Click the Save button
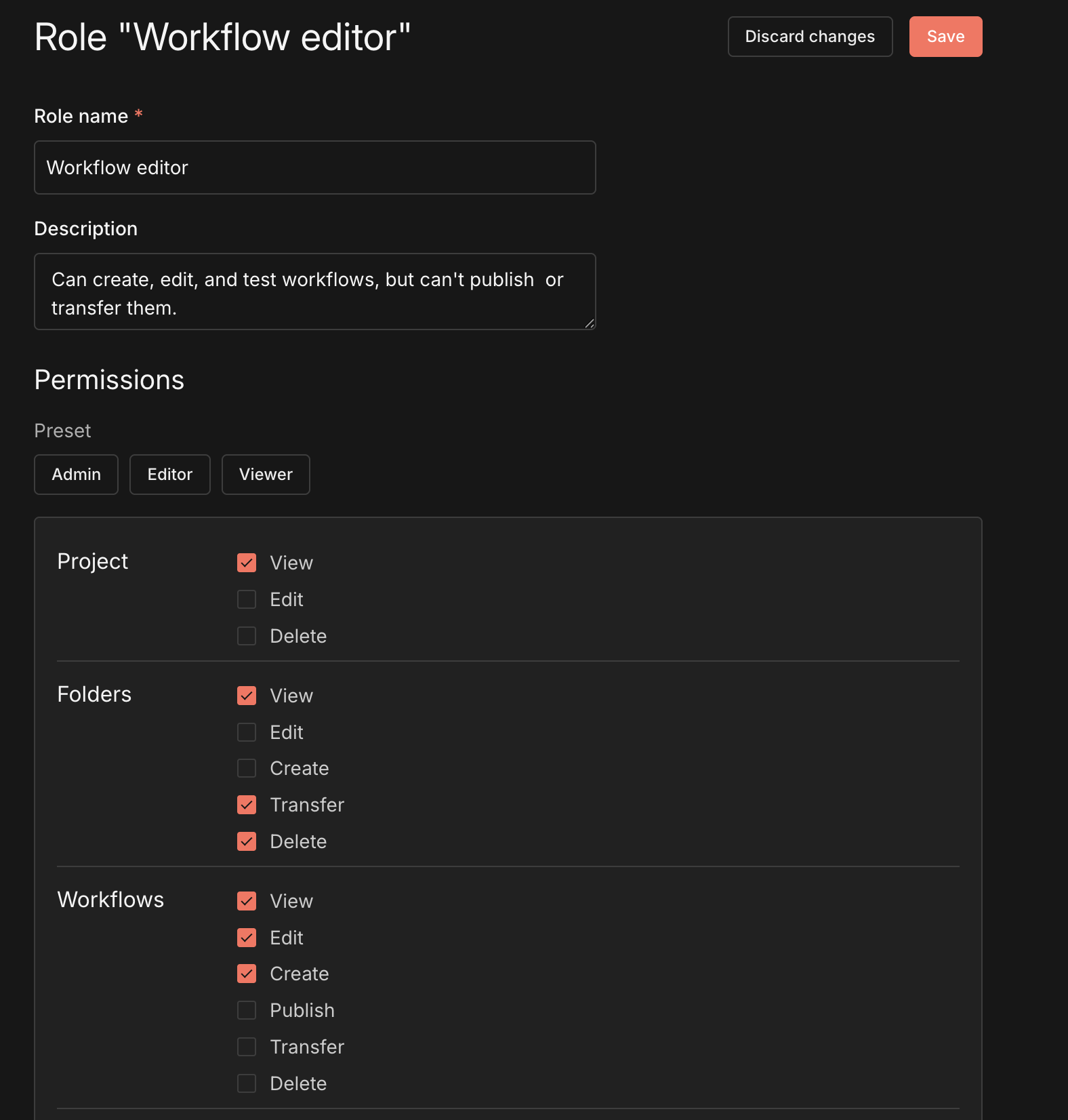This screenshot has height=1120, width=1068. [945, 37]
